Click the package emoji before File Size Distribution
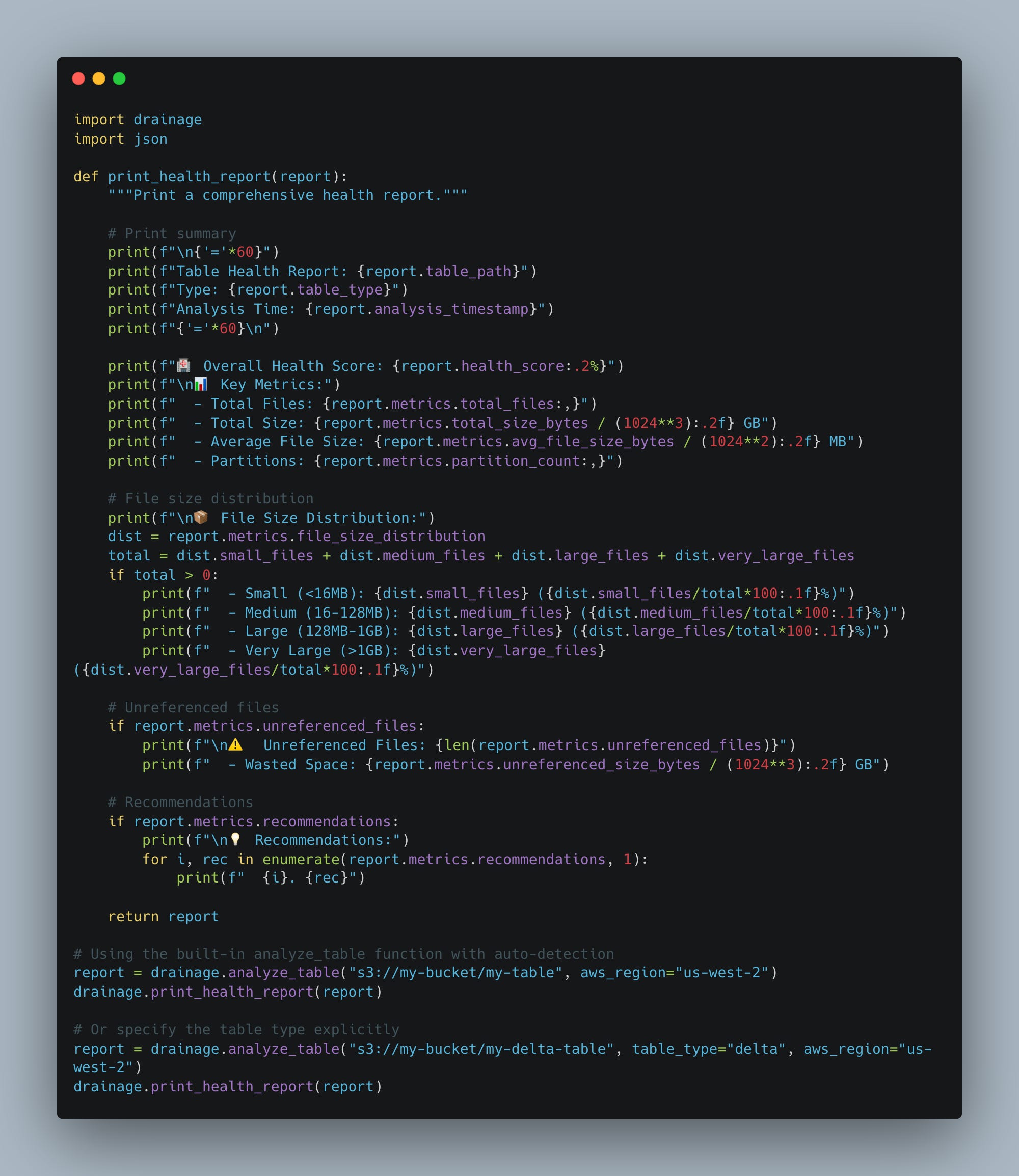 coord(201,517)
